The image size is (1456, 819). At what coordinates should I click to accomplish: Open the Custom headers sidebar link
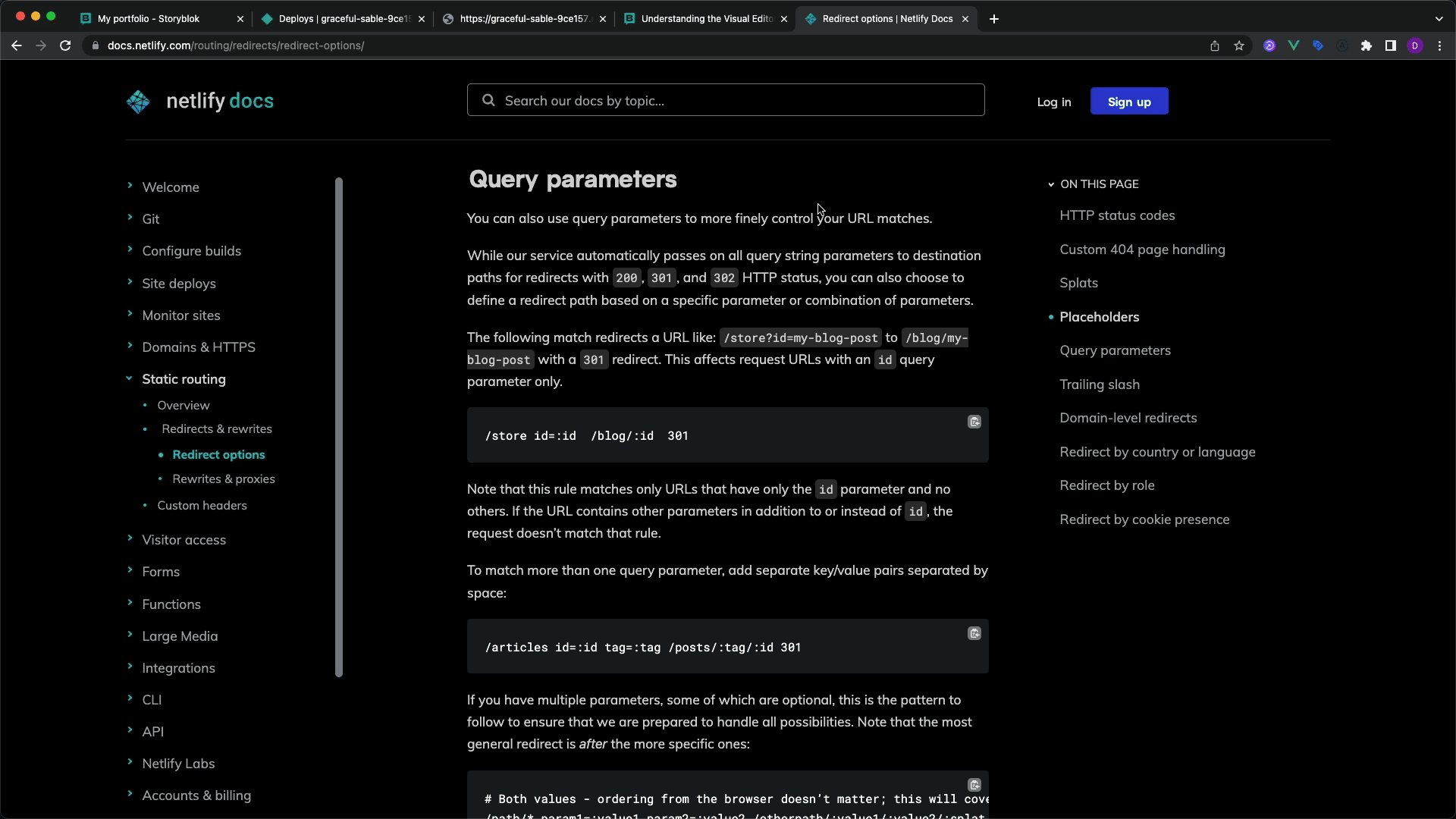[x=202, y=506]
